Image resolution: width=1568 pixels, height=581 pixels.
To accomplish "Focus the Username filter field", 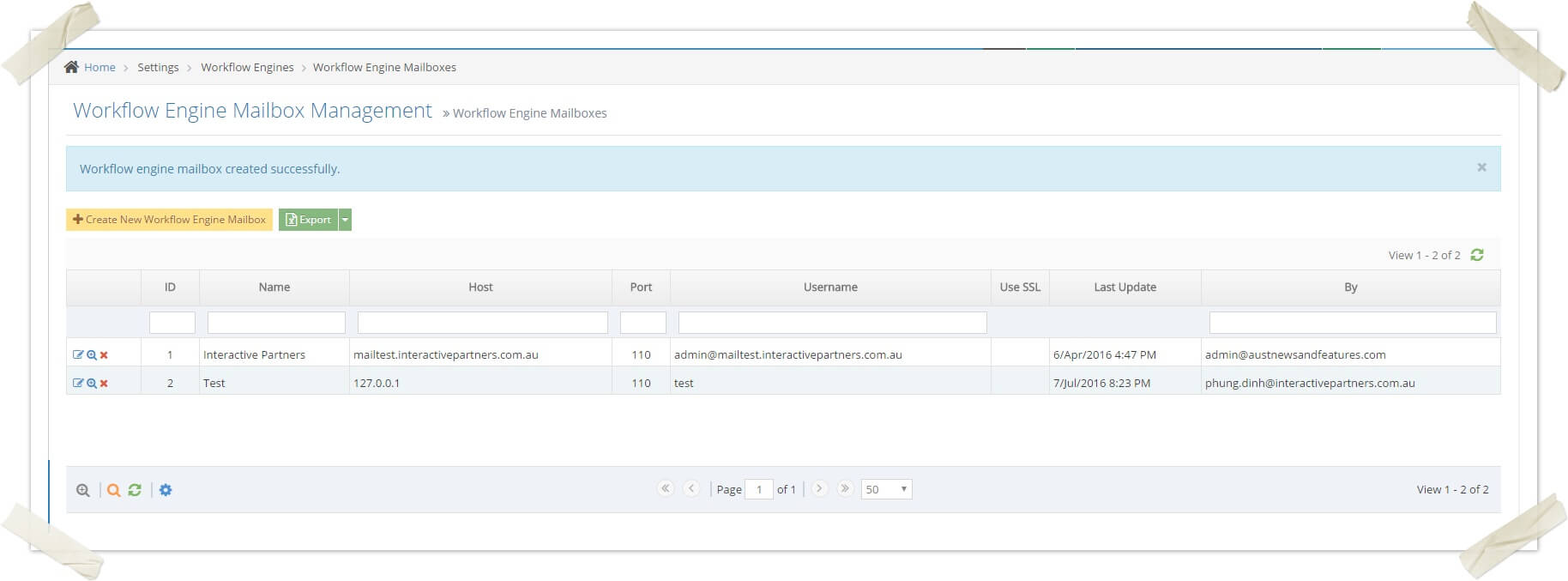I will click(833, 323).
